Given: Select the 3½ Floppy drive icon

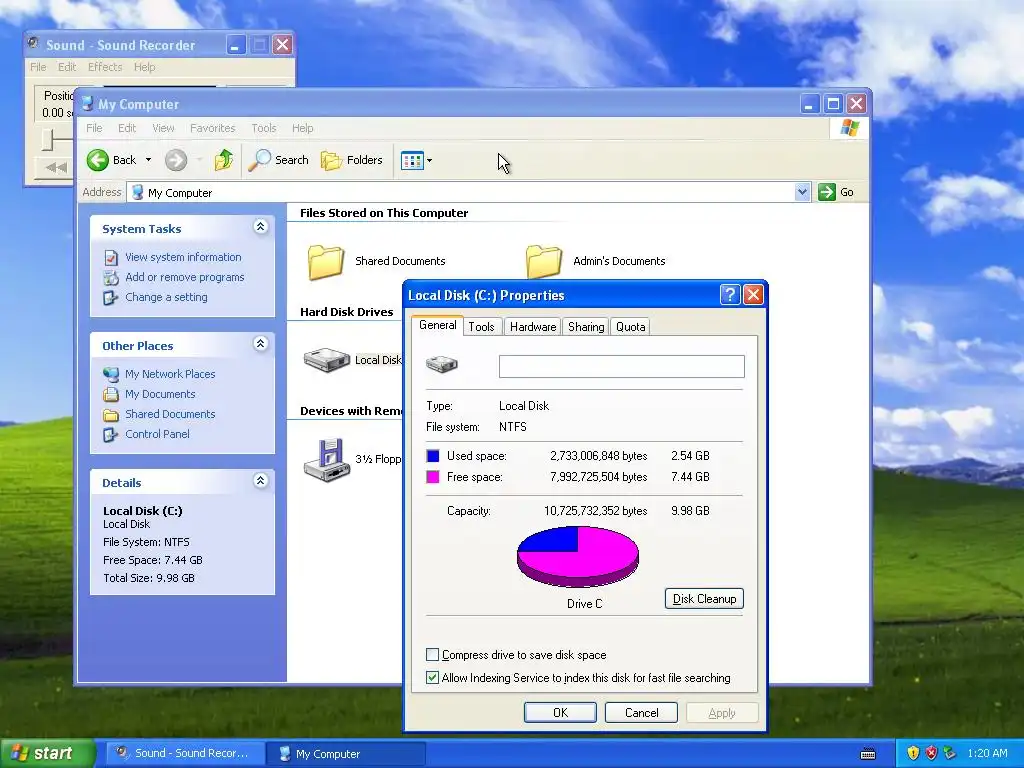Looking at the screenshot, I should click(327, 460).
